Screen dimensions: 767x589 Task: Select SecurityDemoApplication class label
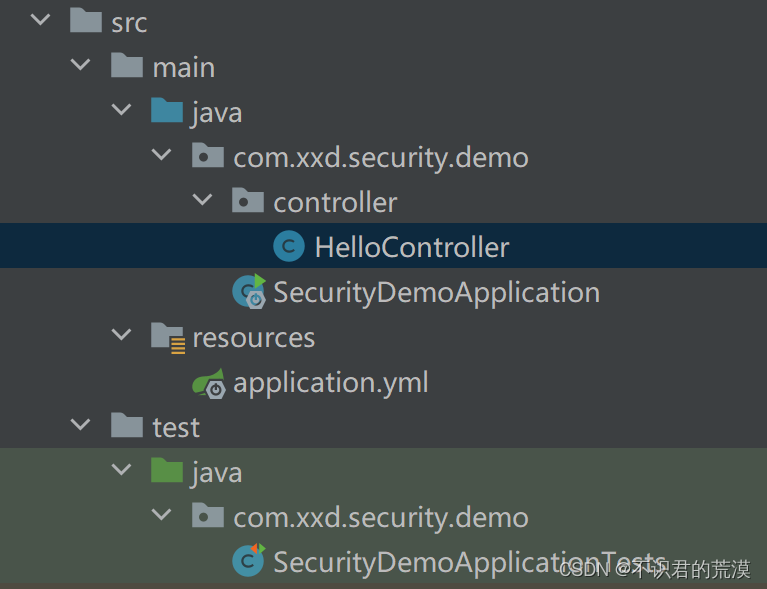437,293
